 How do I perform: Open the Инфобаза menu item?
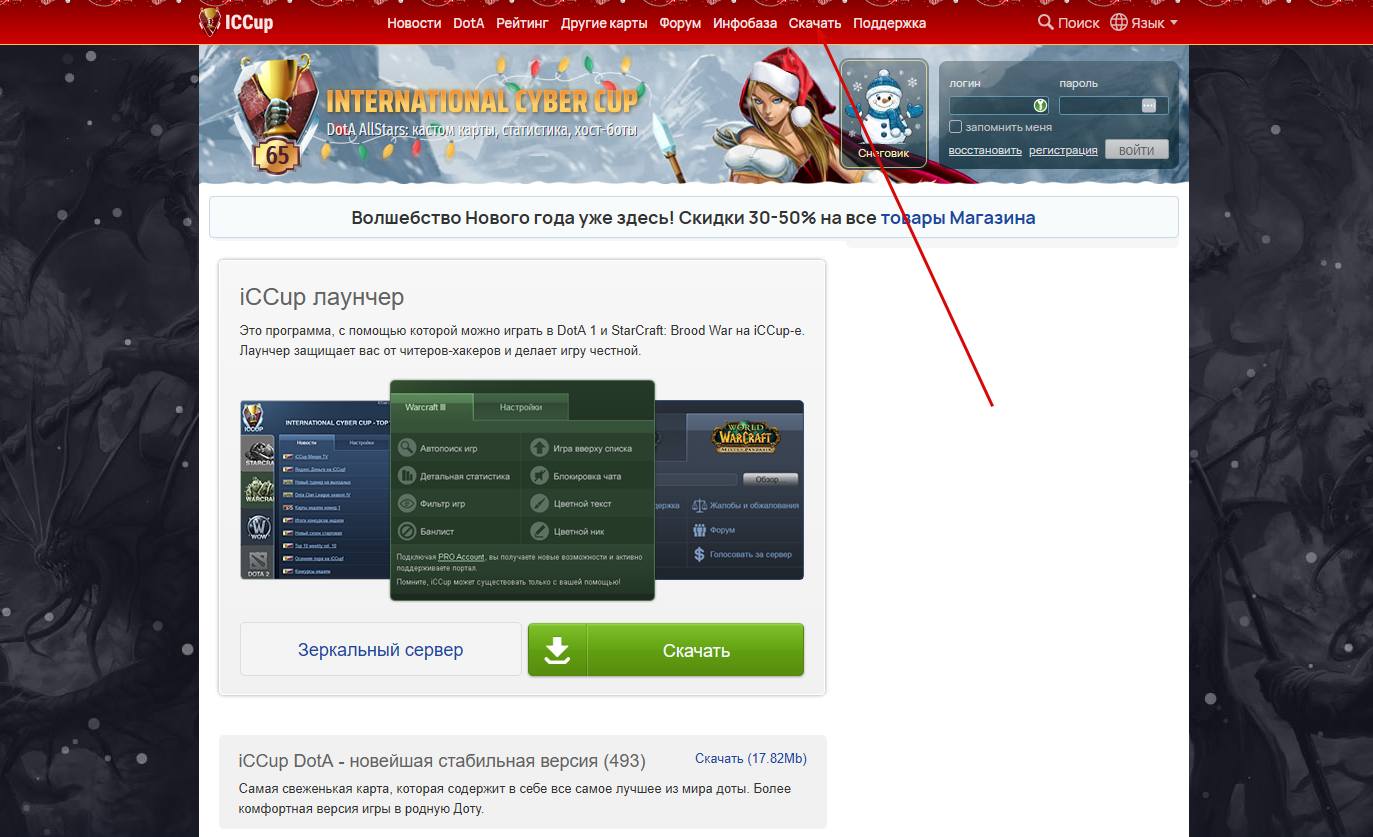[745, 23]
